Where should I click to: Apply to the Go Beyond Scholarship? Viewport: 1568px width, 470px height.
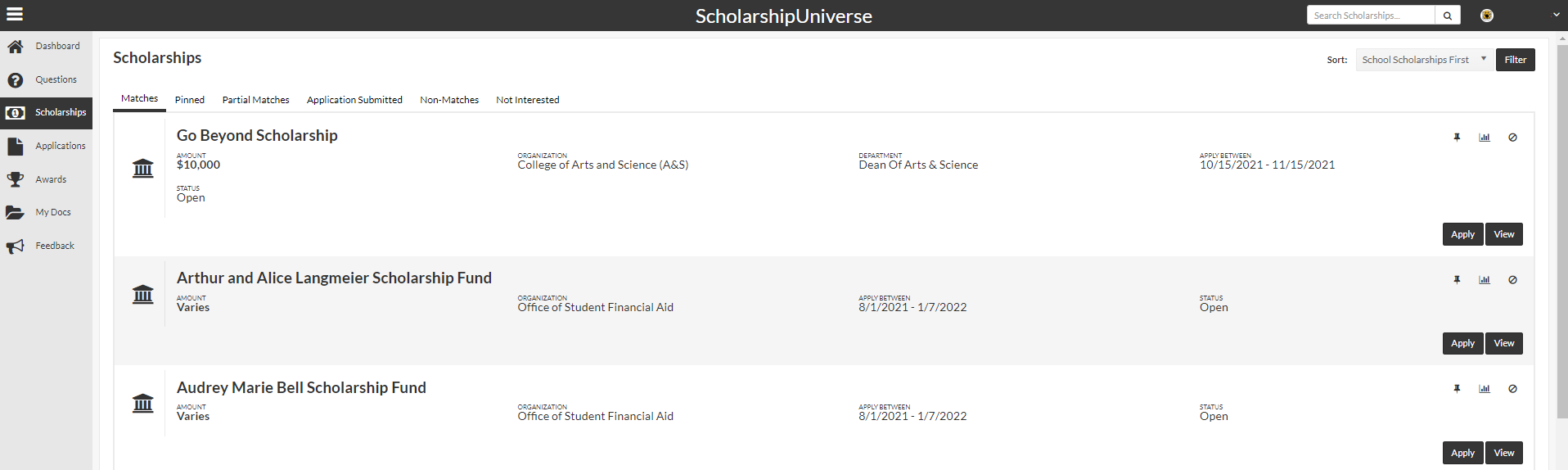(1462, 234)
